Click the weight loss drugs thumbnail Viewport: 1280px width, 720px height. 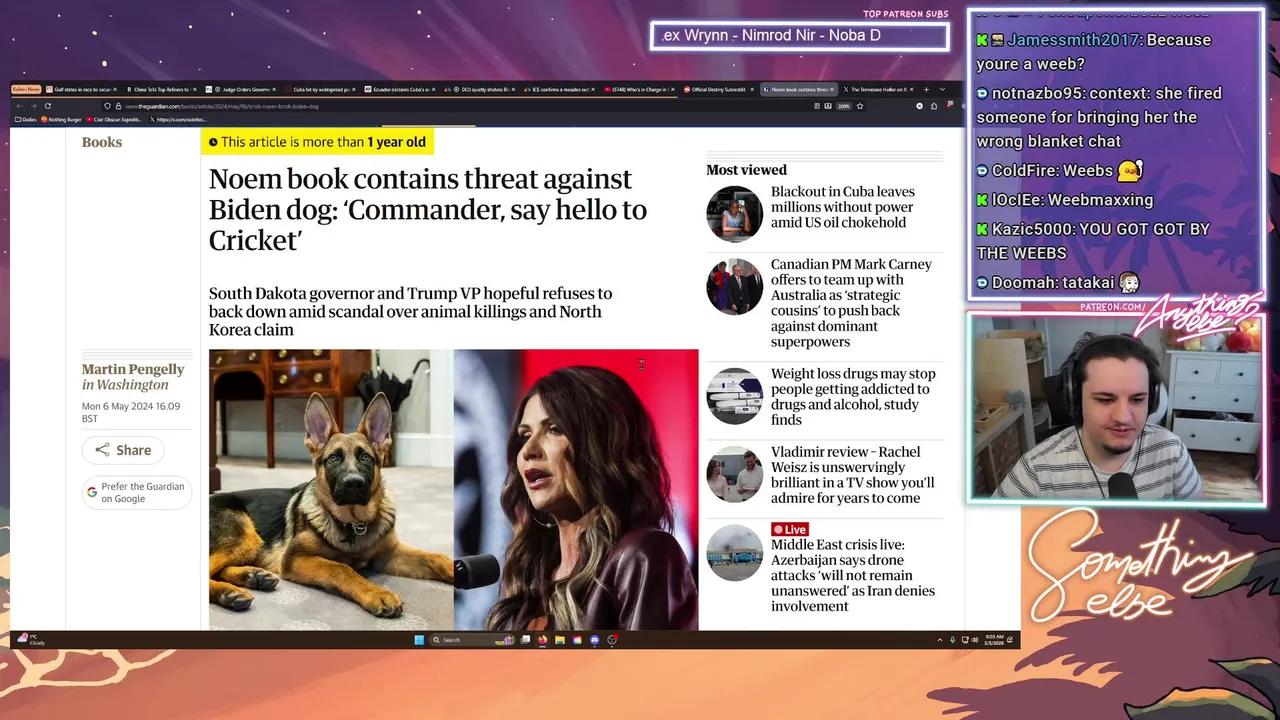click(x=734, y=396)
